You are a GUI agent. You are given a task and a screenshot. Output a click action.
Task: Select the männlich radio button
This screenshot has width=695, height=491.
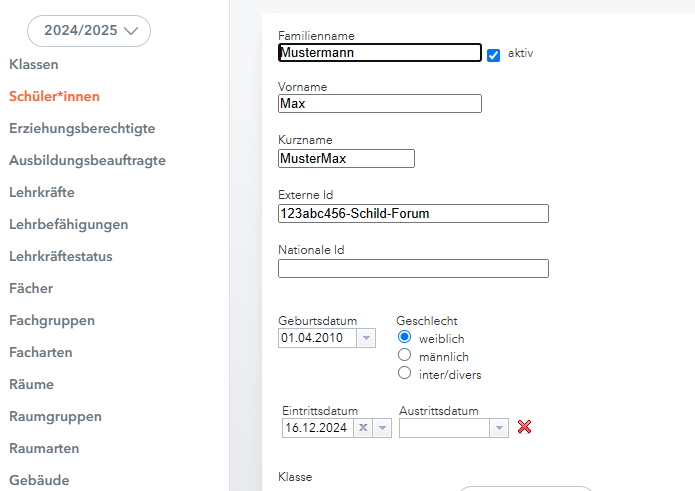coord(404,355)
